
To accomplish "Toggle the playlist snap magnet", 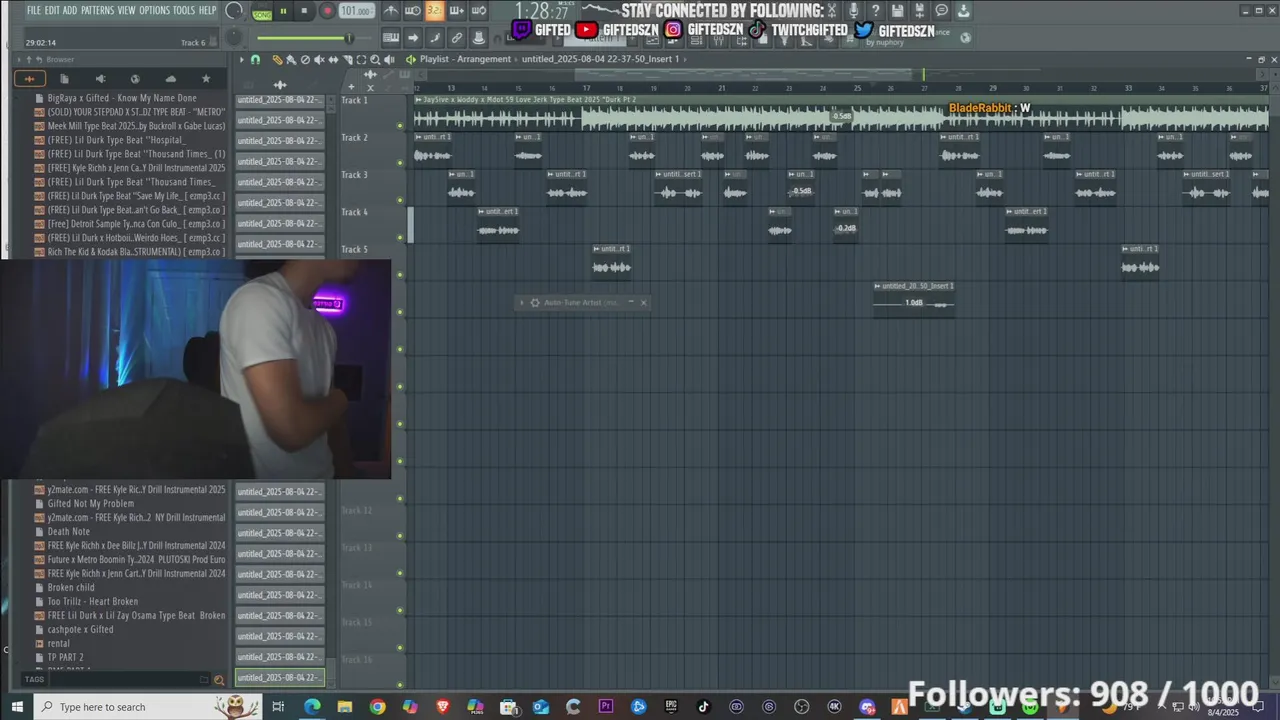I will pos(255,59).
